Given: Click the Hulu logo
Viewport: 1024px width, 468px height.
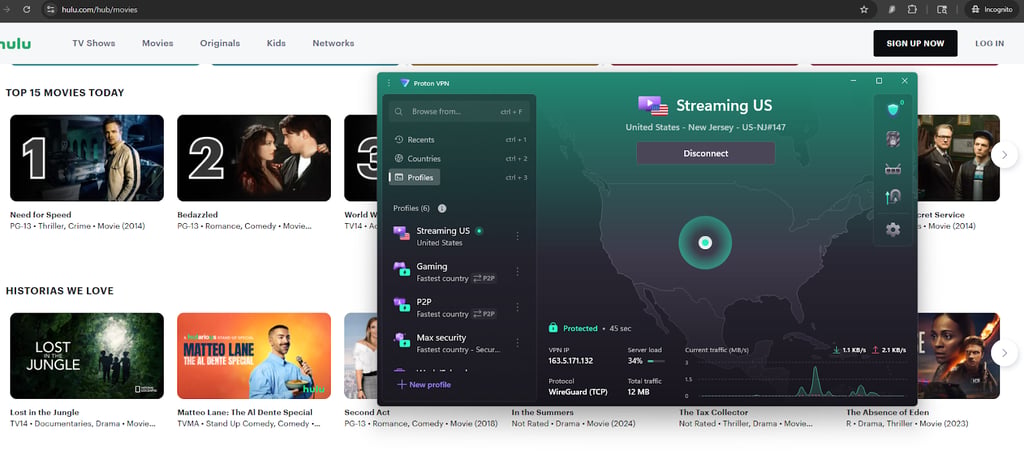Looking at the screenshot, I should 15,44.
